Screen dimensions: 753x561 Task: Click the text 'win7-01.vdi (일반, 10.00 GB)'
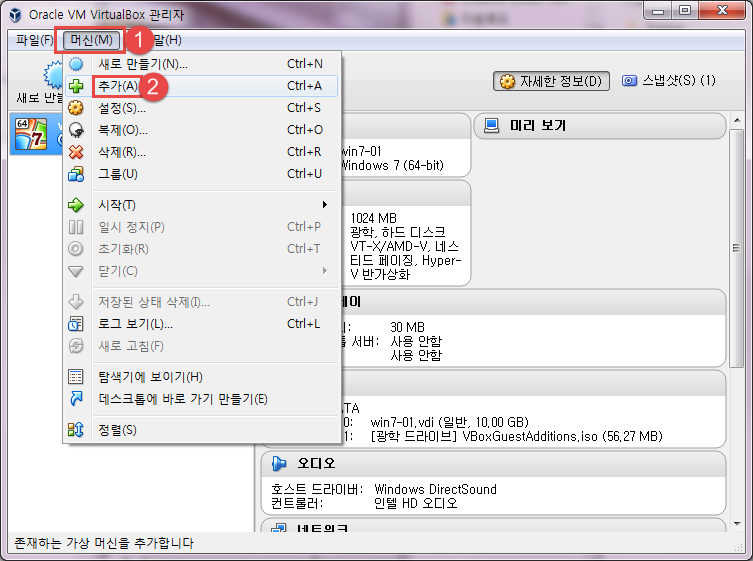click(449, 422)
